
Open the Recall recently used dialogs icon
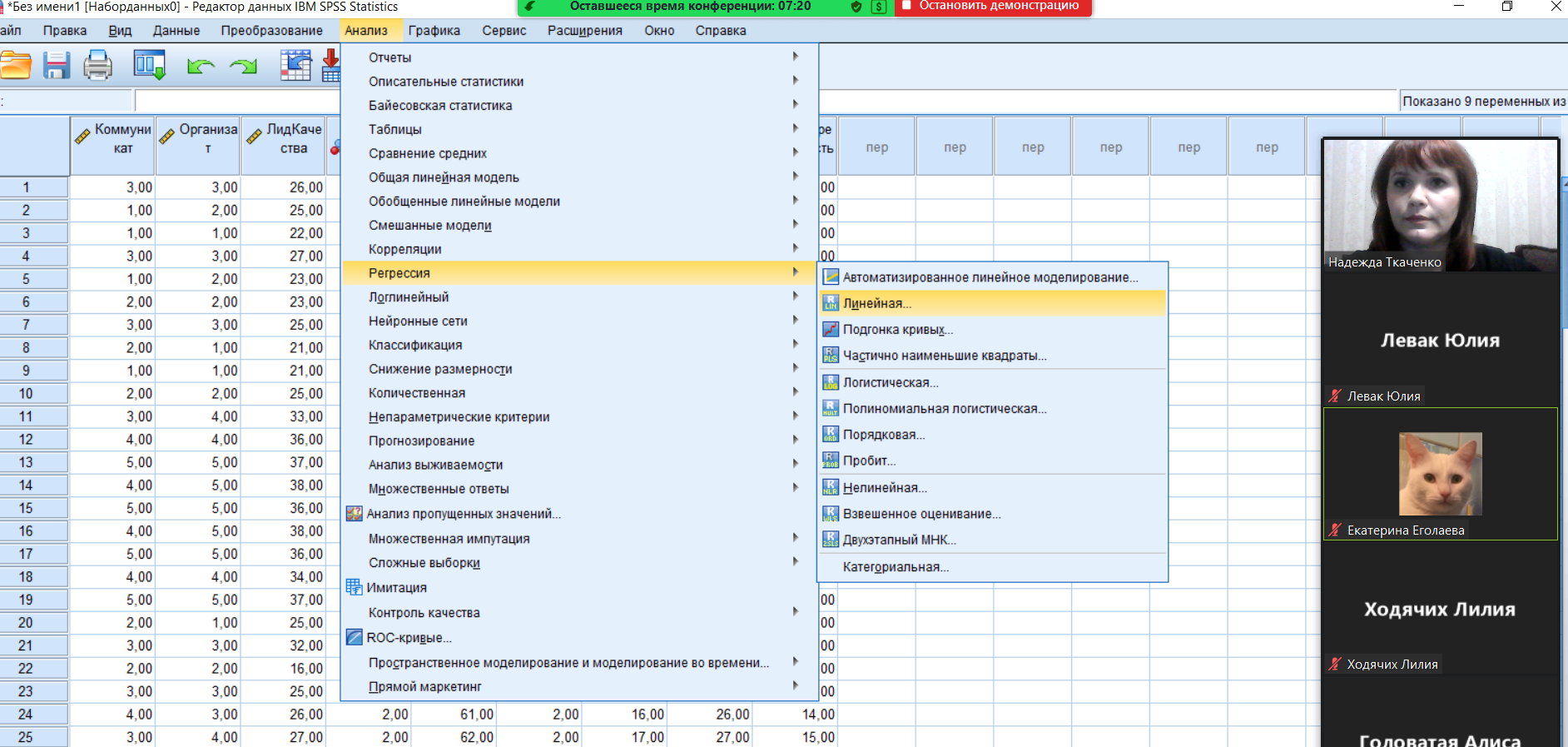(x=150, y=65)
